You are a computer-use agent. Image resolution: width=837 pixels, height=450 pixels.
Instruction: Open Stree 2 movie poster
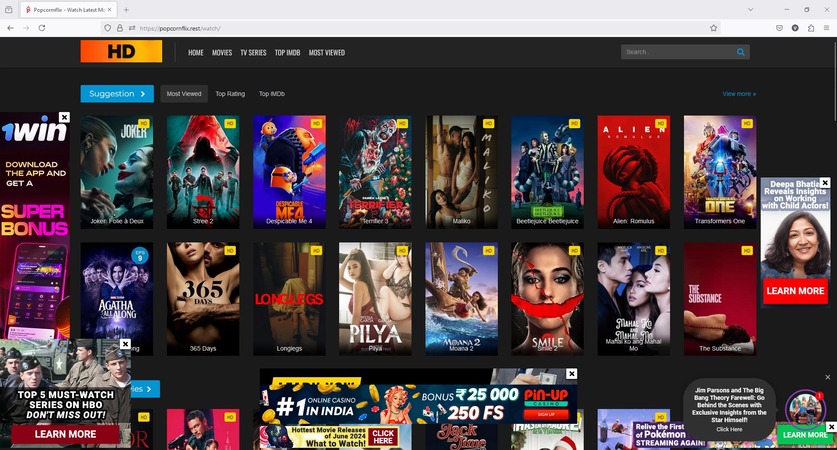(203, 172)
